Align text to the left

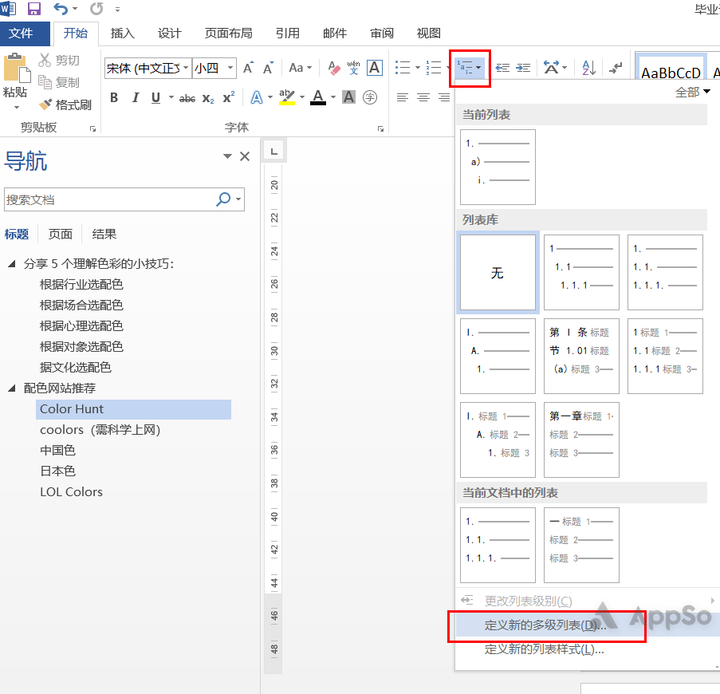click(x=402, y=97)
